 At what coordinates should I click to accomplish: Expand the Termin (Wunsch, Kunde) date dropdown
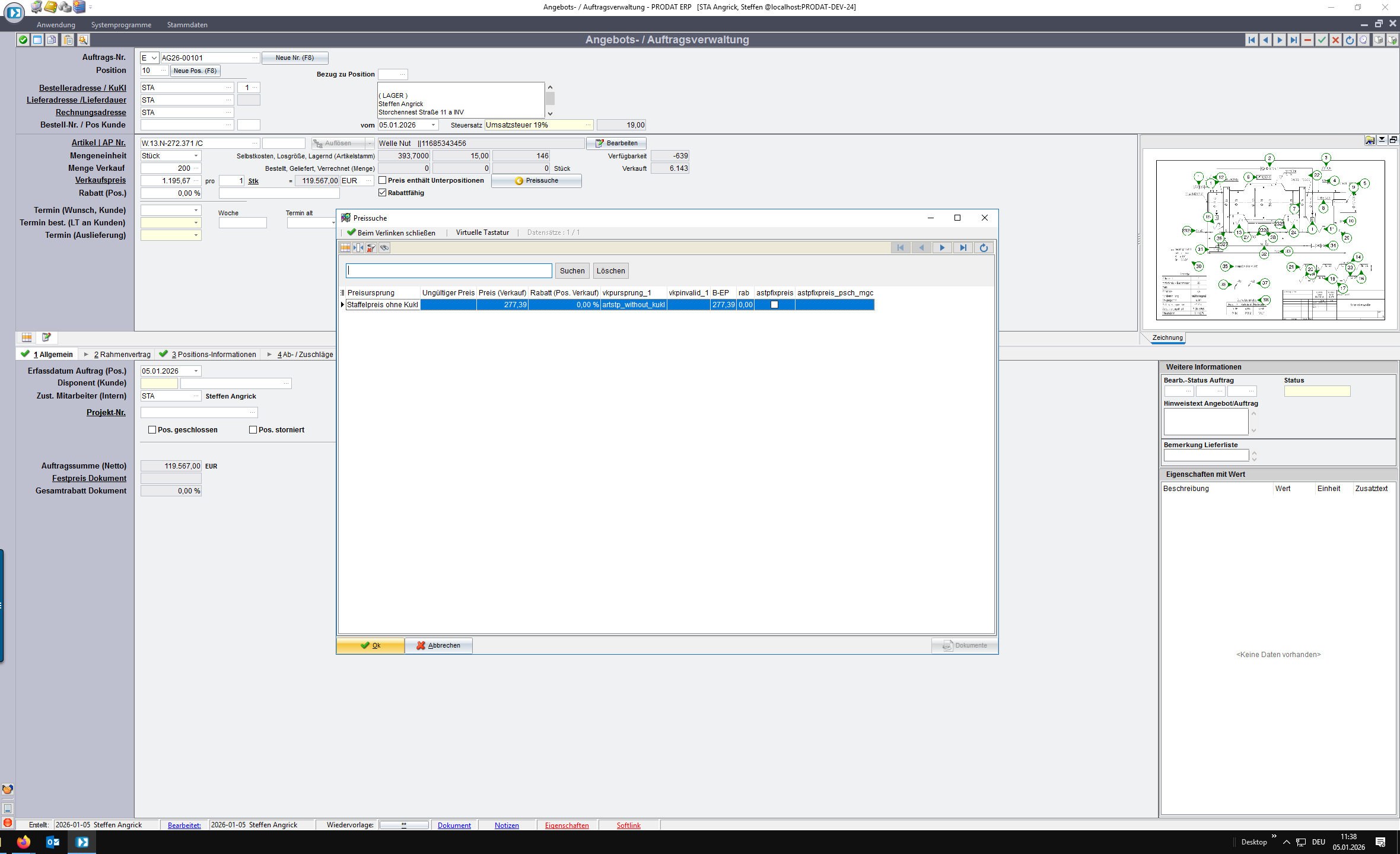[196, 211]
